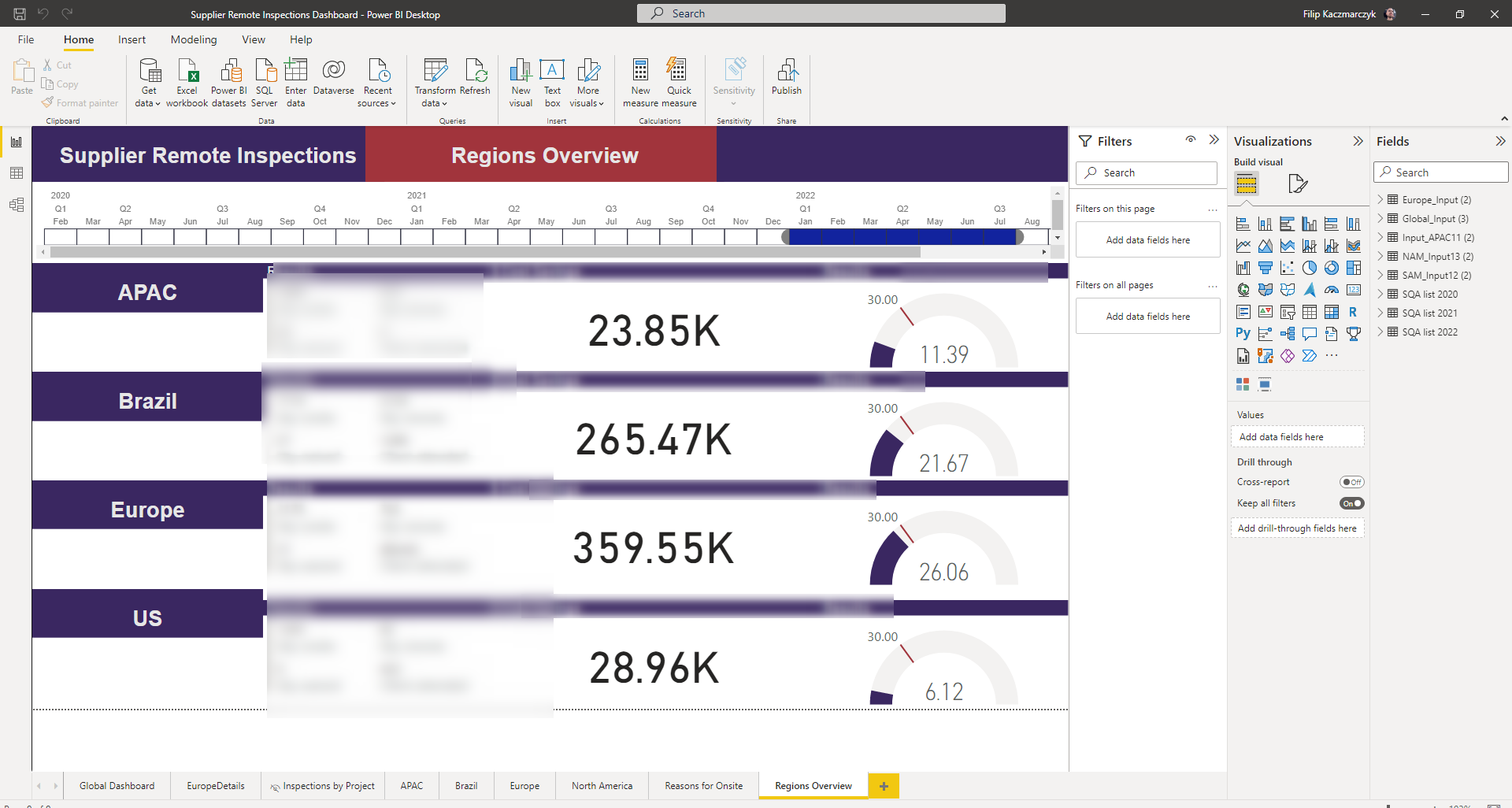Toggle Keep all filters switch

pos(1352,503)
